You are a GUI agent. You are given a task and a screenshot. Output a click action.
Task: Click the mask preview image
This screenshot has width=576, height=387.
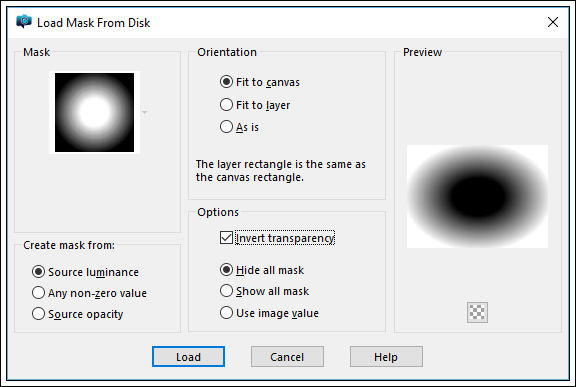478,196
